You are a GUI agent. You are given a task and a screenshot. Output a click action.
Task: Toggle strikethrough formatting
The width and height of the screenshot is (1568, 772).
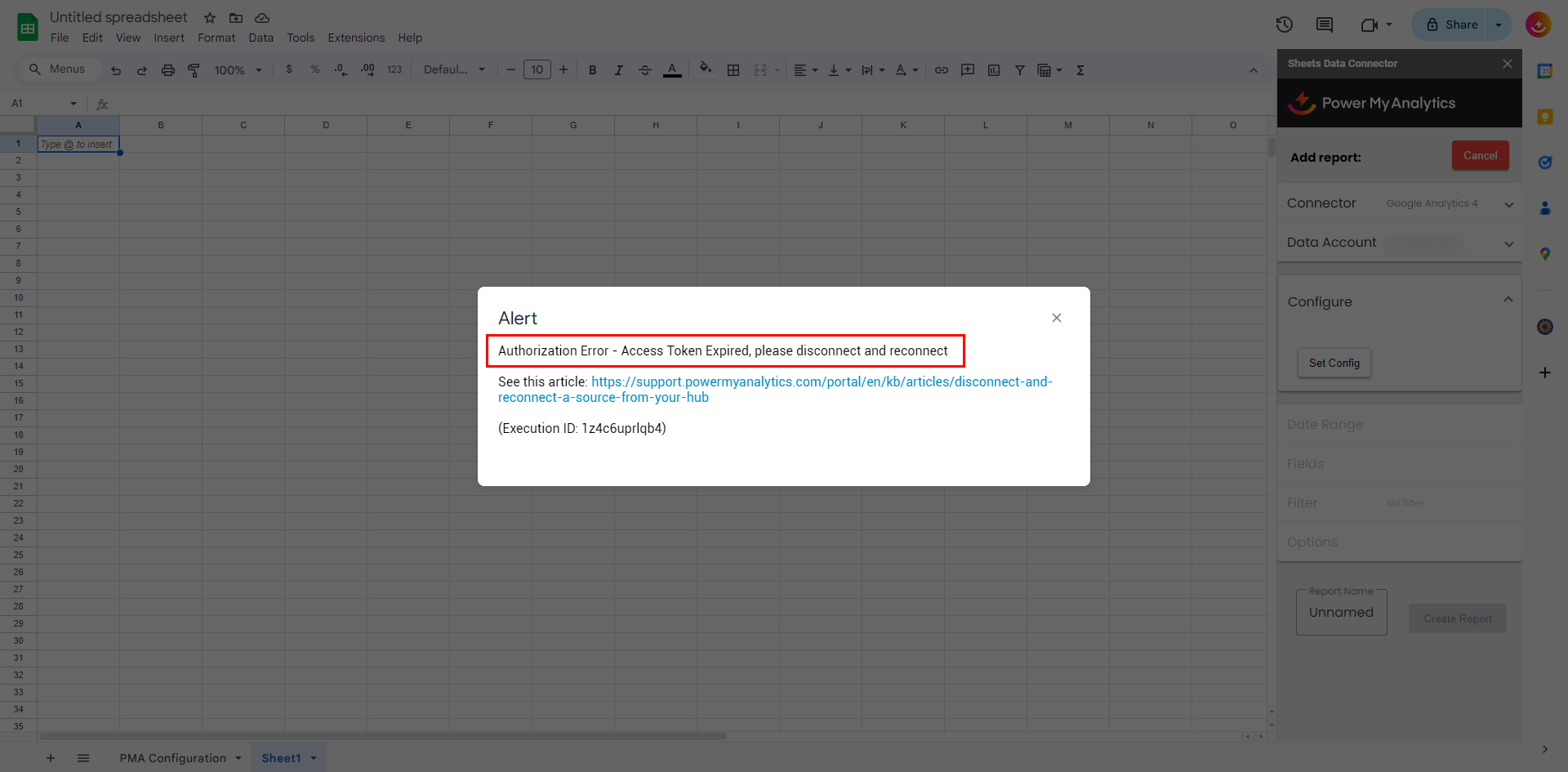click(x=644, y=70)
